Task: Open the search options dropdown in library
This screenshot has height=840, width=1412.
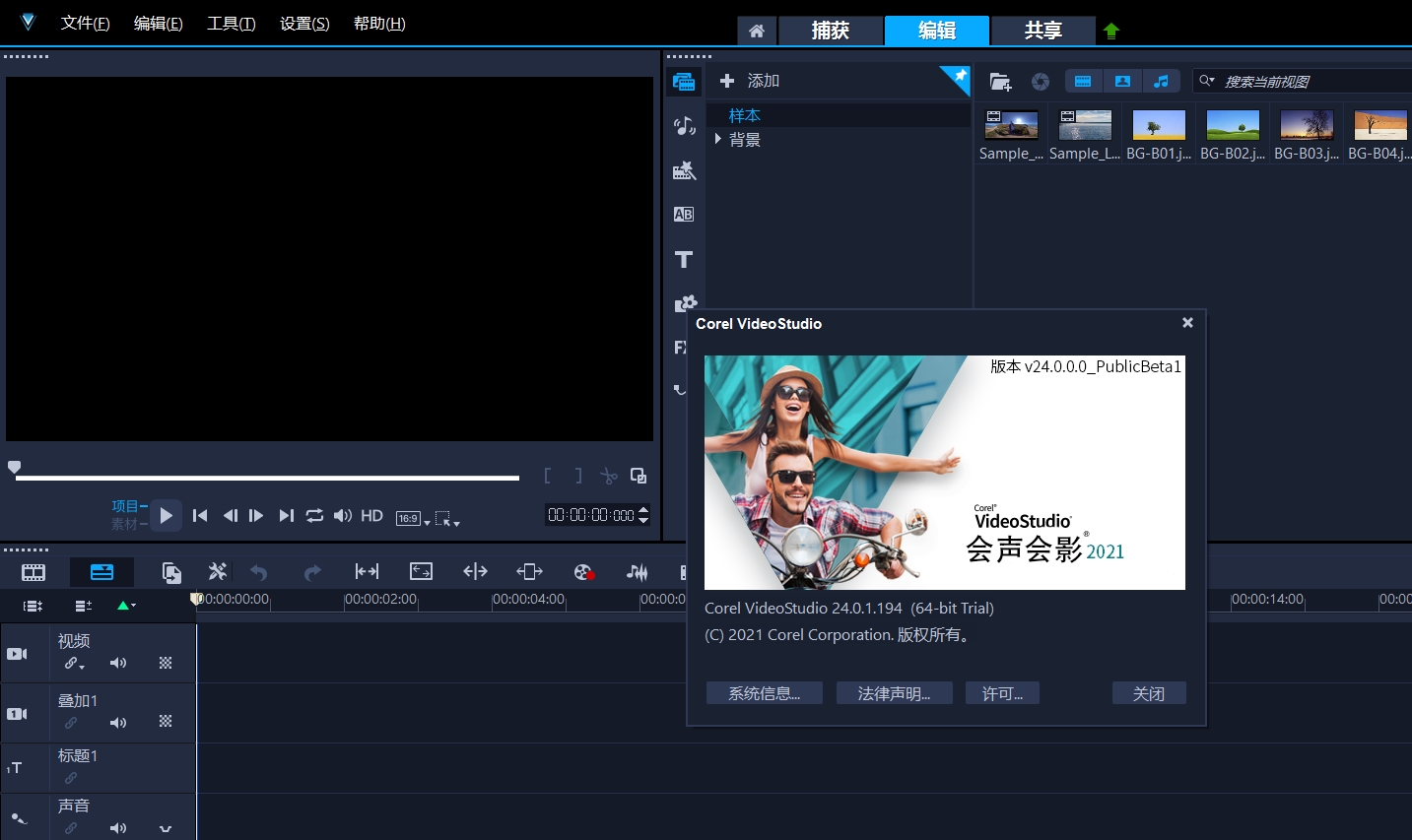Action: tap(1206, 81)
